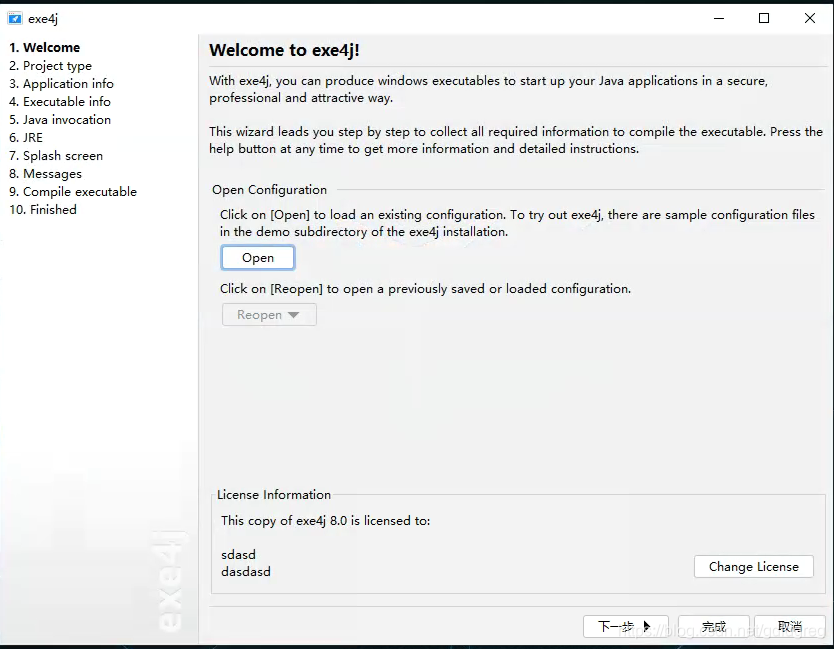This screenshot has width=834, height=649.
Task: Click licensee name 'sdasd'
Action: [x=238, y=555]
